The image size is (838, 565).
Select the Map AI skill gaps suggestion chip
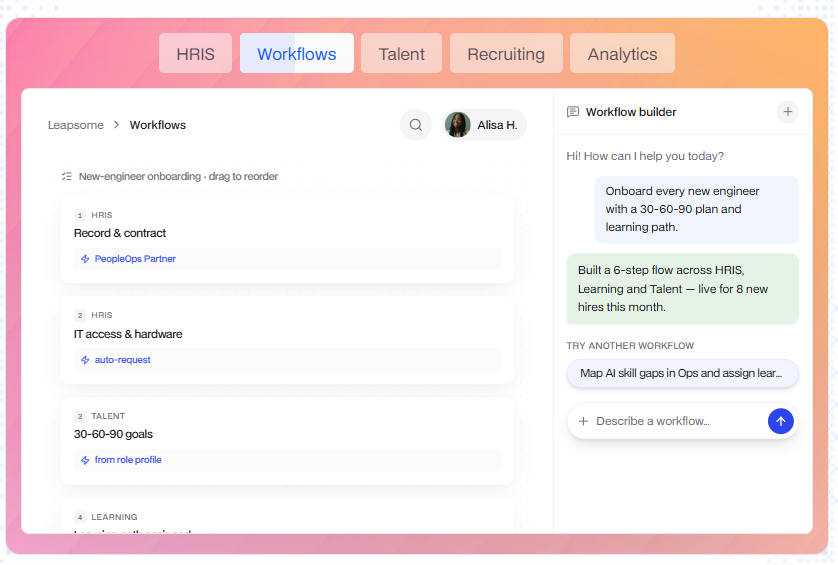tap(682, 373)
